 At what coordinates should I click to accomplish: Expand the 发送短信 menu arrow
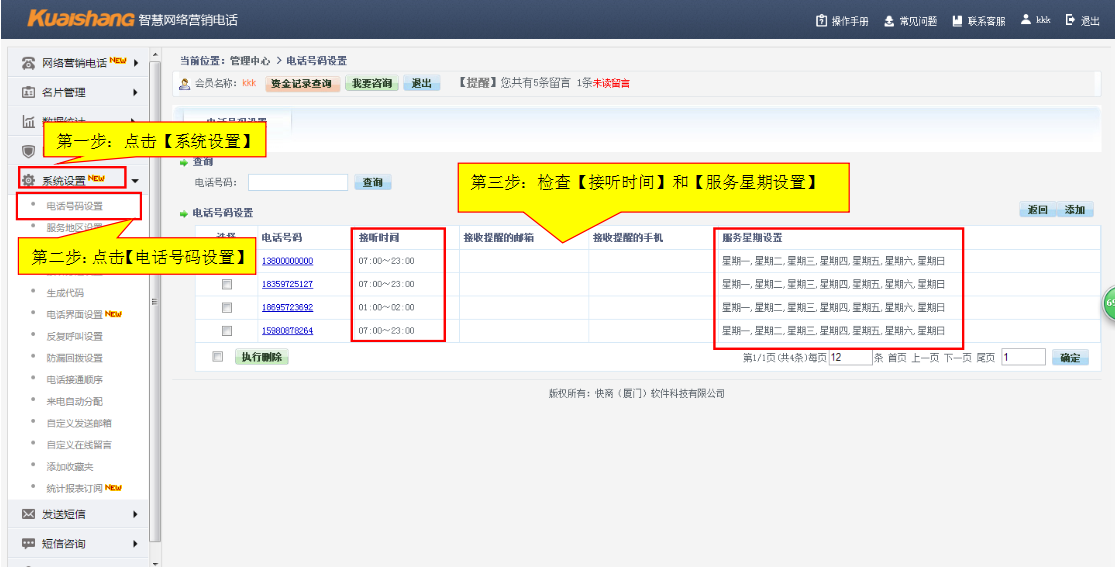pos(135,514)
